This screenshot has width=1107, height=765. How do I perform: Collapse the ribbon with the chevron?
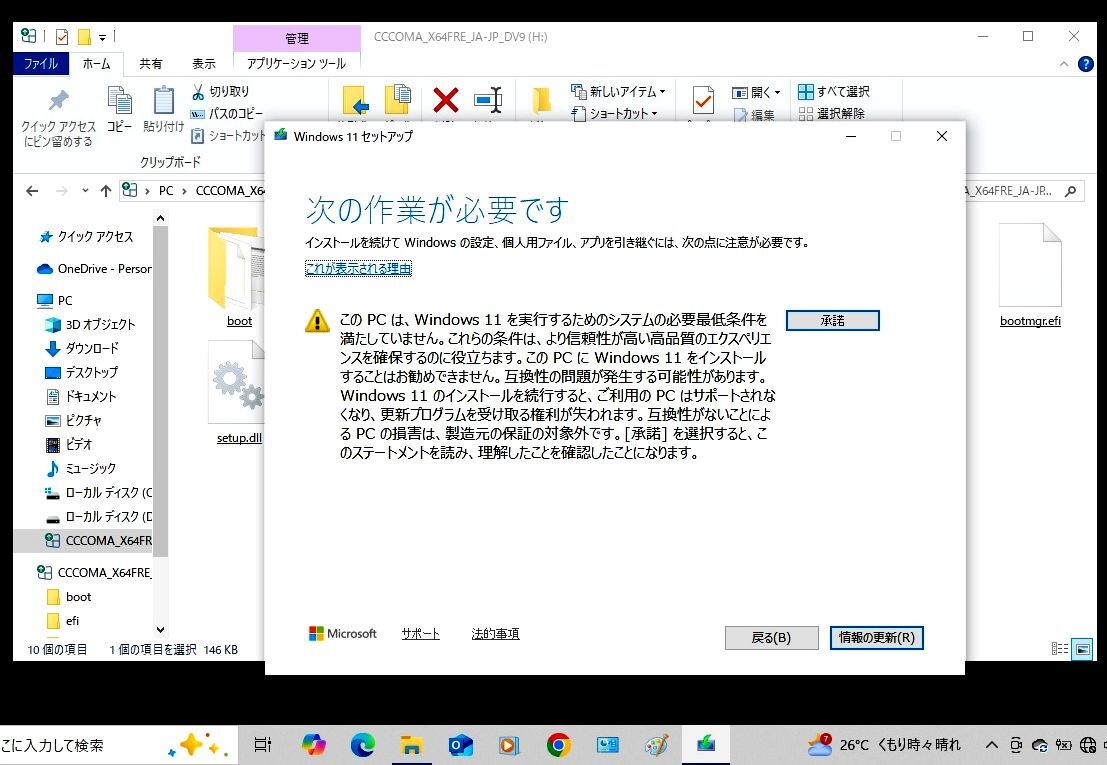click(x=1064, y=64)
